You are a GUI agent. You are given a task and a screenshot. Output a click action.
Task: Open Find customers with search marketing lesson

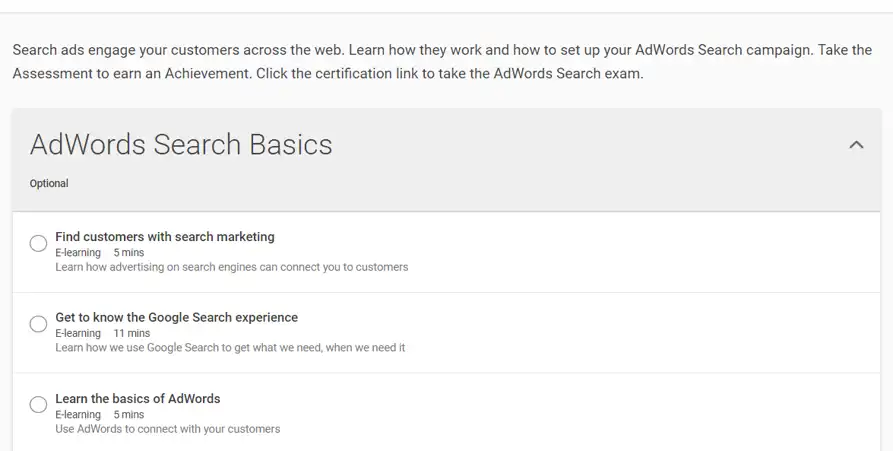coord(165,236)
